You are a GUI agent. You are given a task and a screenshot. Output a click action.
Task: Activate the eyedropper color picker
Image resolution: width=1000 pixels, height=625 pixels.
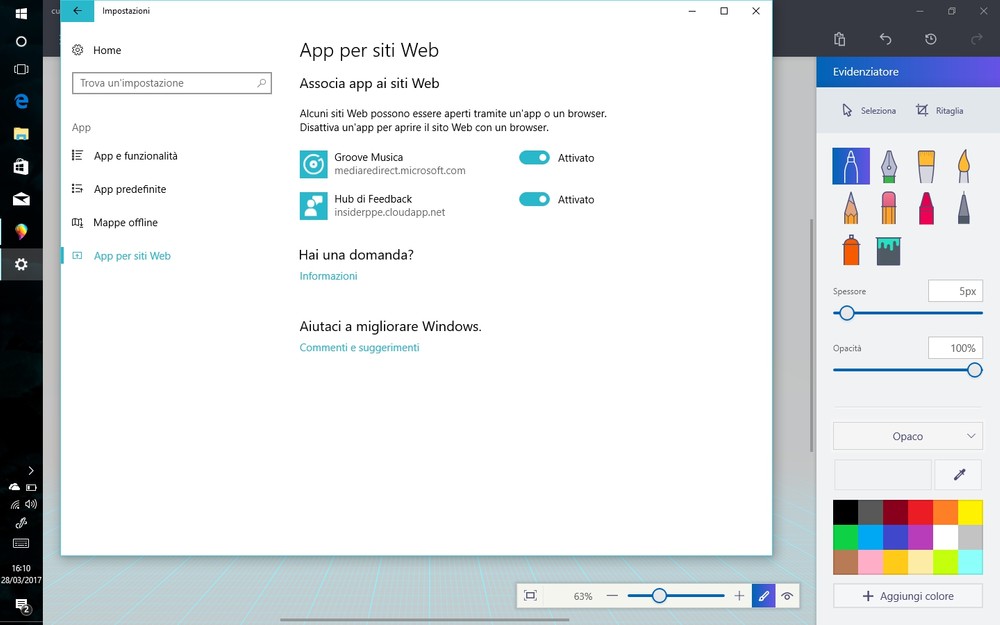[959, 474]
